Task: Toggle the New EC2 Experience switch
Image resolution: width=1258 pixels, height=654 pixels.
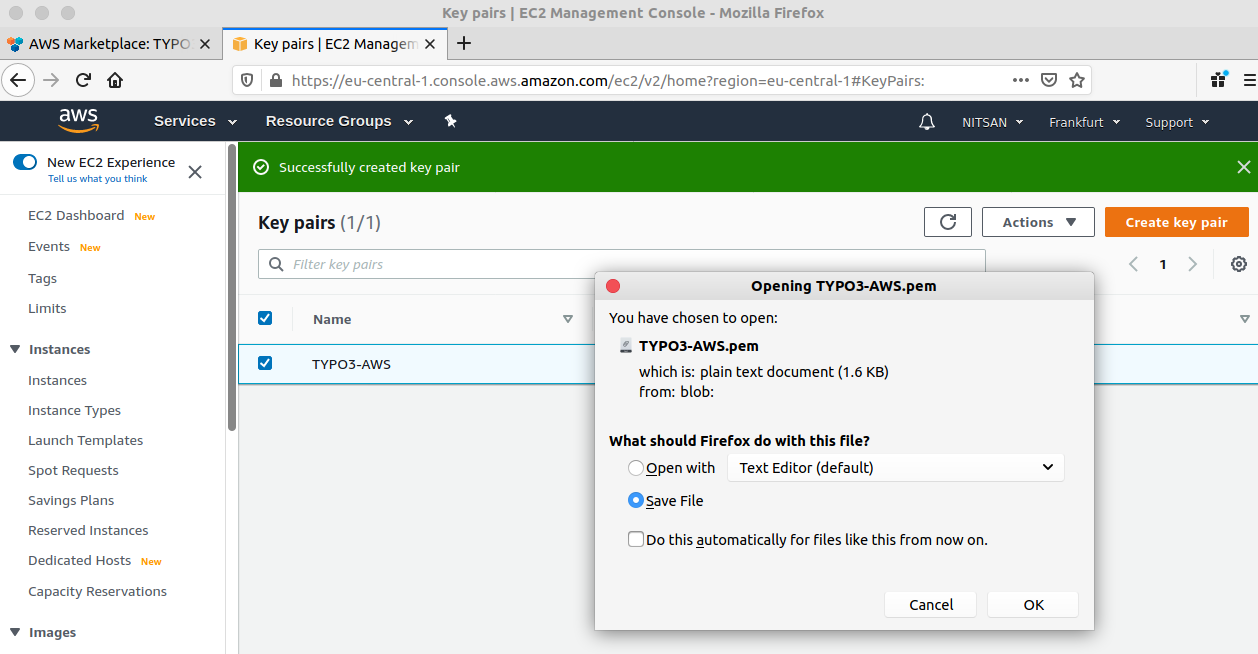Action: [x=25, y=162]
